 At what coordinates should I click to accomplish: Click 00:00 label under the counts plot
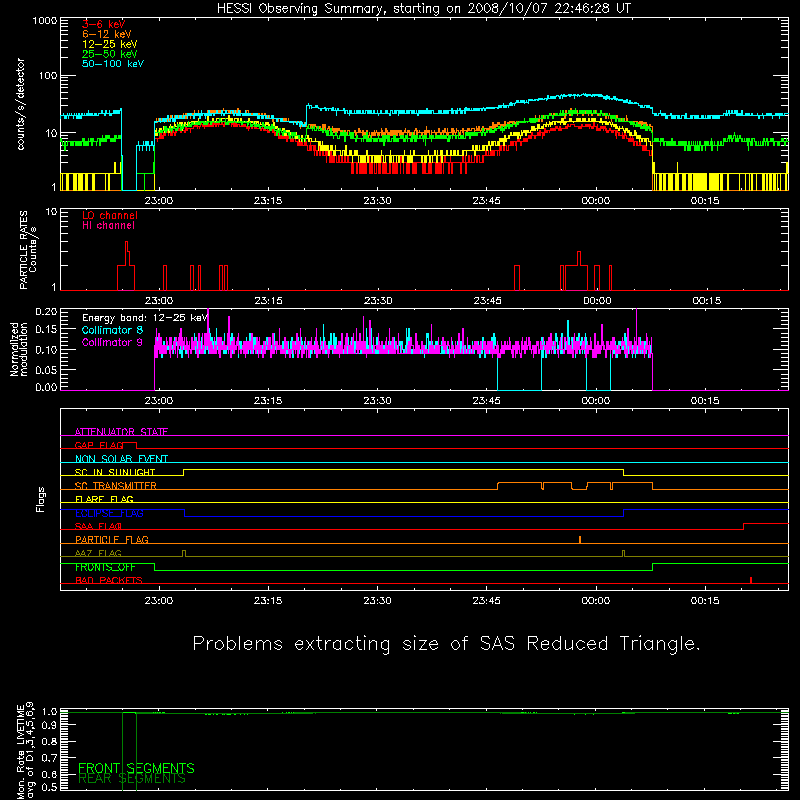click(x=595, y=201)
